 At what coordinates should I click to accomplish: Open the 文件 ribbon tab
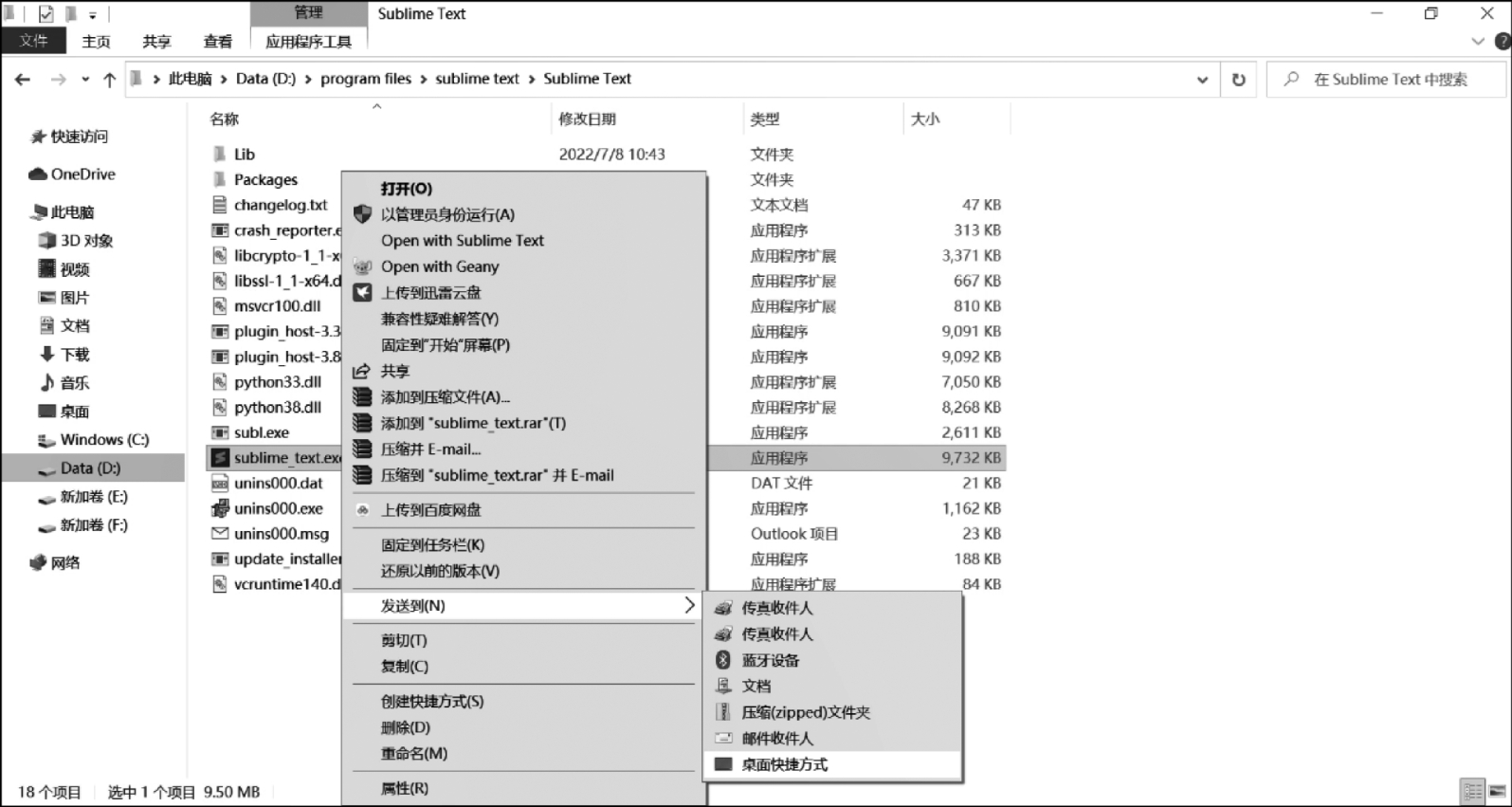tap(34, 41)
